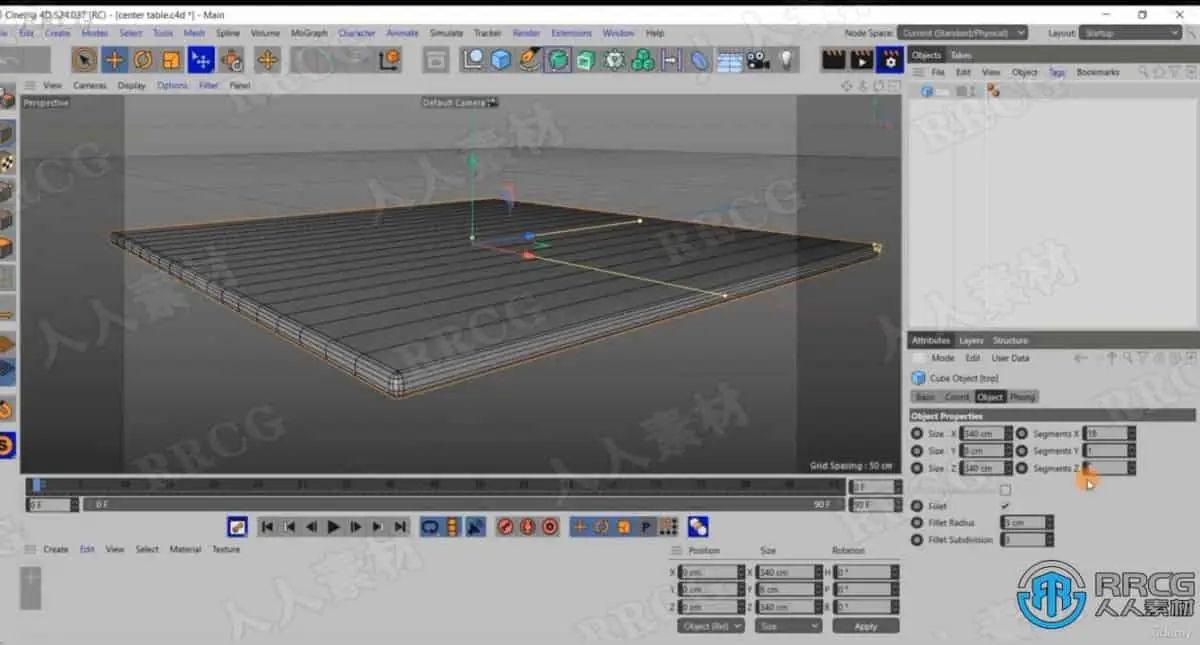The width and height of the screenshot is (1200, 645).
Task: Open User Data in Attributes panel
Action: click(1010, 358)
